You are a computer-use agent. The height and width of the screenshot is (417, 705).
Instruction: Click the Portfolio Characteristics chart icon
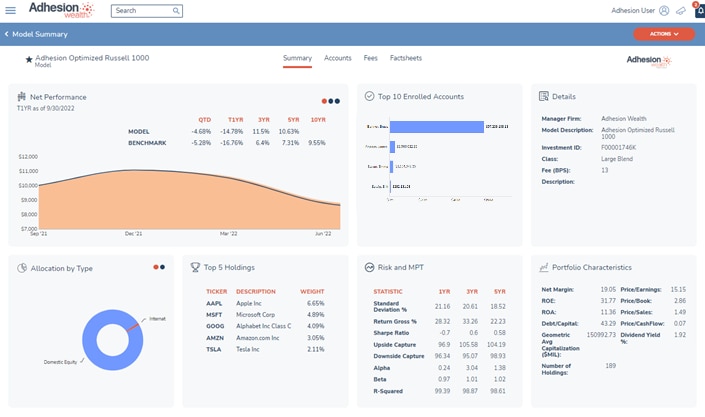(x=544, y=267)
